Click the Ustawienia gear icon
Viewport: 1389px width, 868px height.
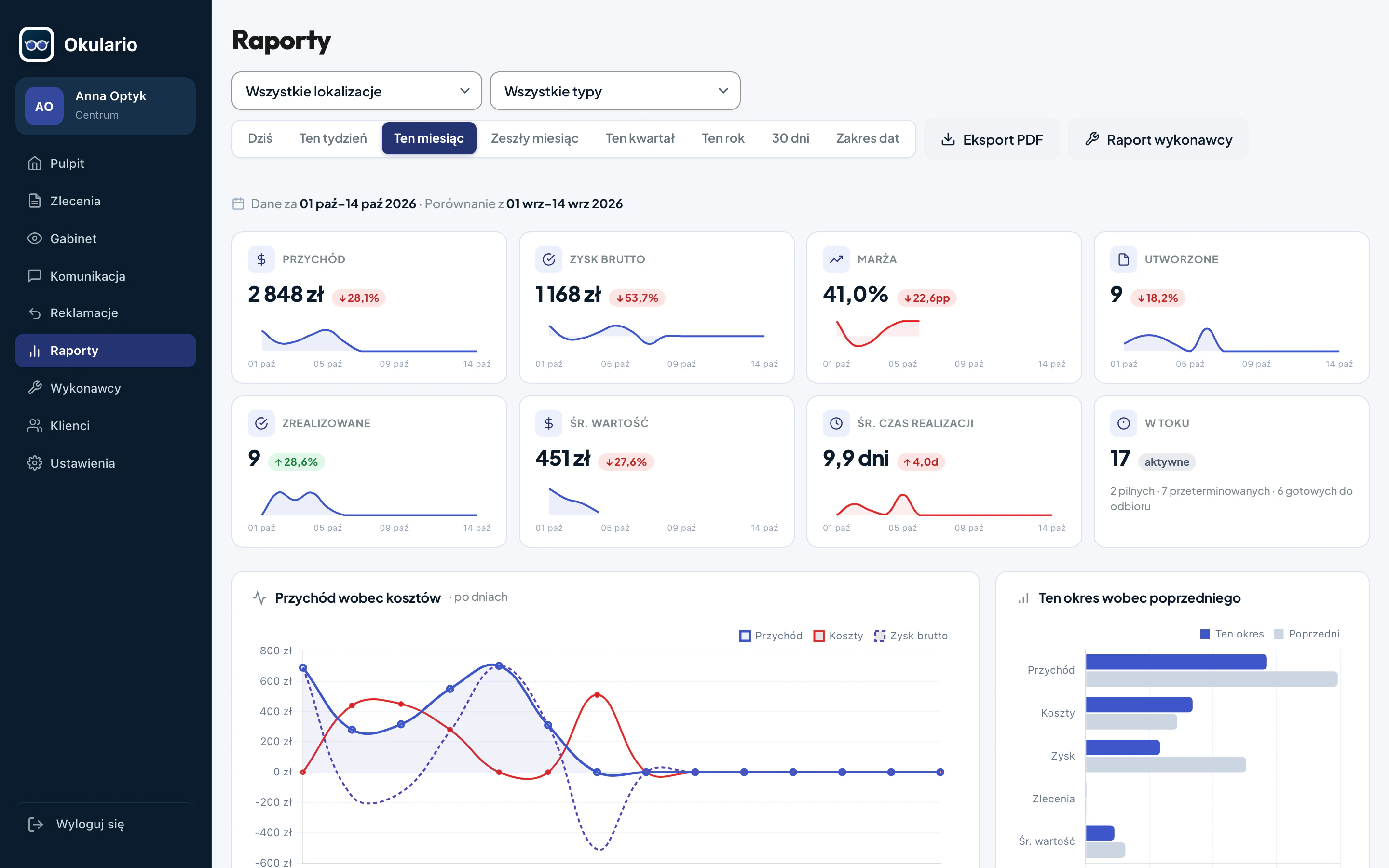(x=35, y=463)
